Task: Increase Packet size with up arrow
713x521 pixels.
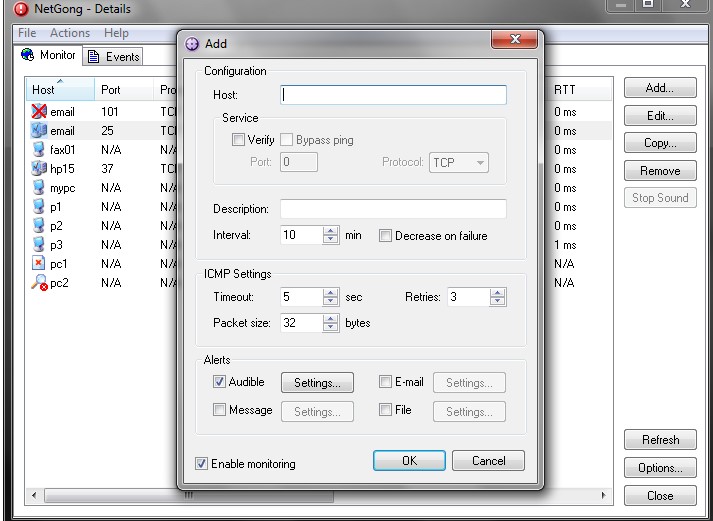Action: point(331,318)
